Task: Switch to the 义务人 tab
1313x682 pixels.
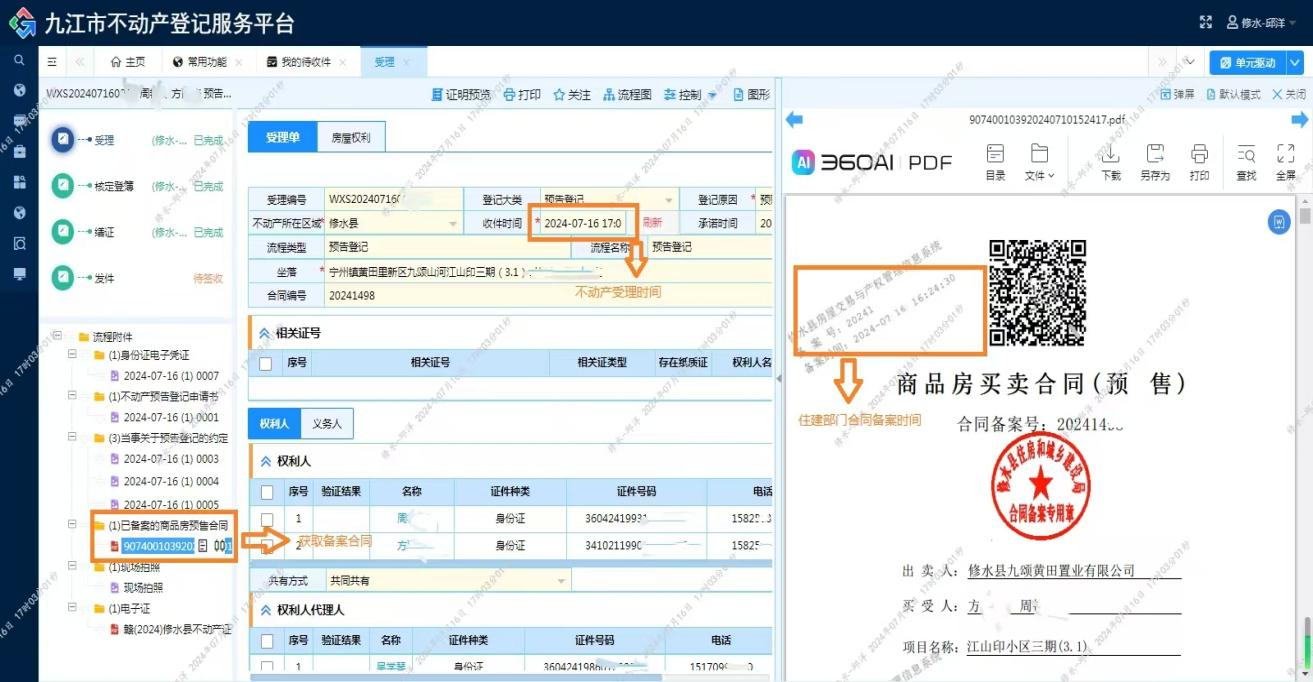Action: (x=327, y=424)
